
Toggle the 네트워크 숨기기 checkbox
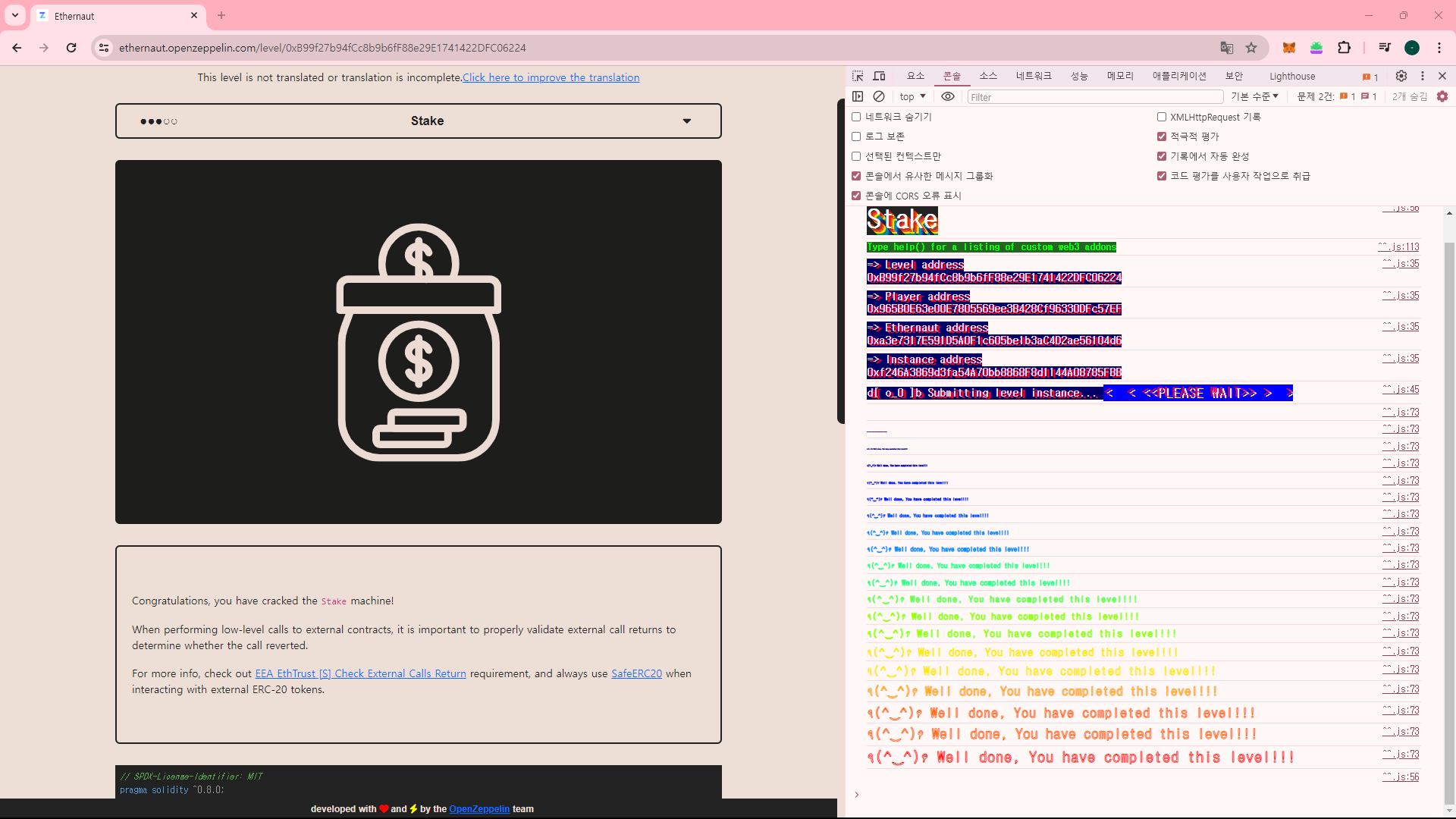click(856, 117)
